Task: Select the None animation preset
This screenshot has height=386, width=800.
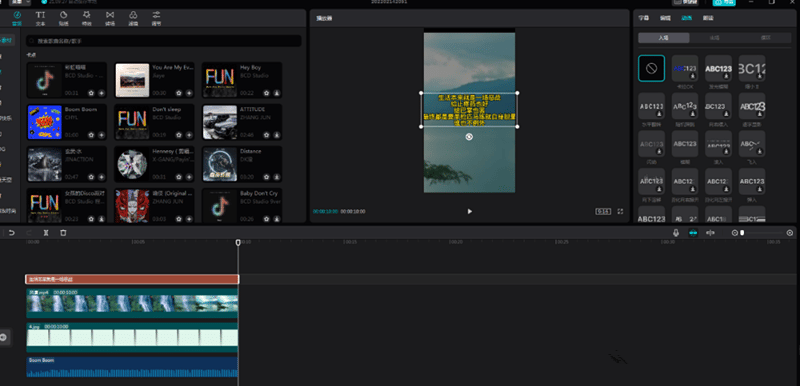Action: (x=652, y=68)
